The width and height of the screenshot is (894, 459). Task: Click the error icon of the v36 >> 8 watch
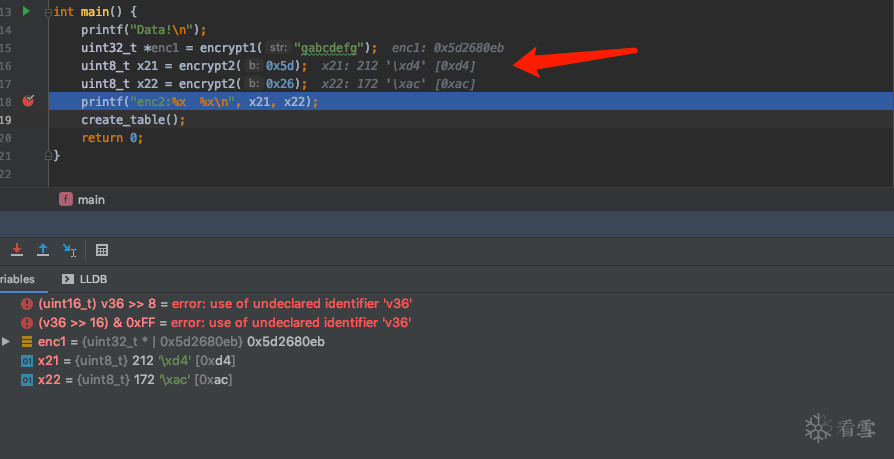coord(27,304)
